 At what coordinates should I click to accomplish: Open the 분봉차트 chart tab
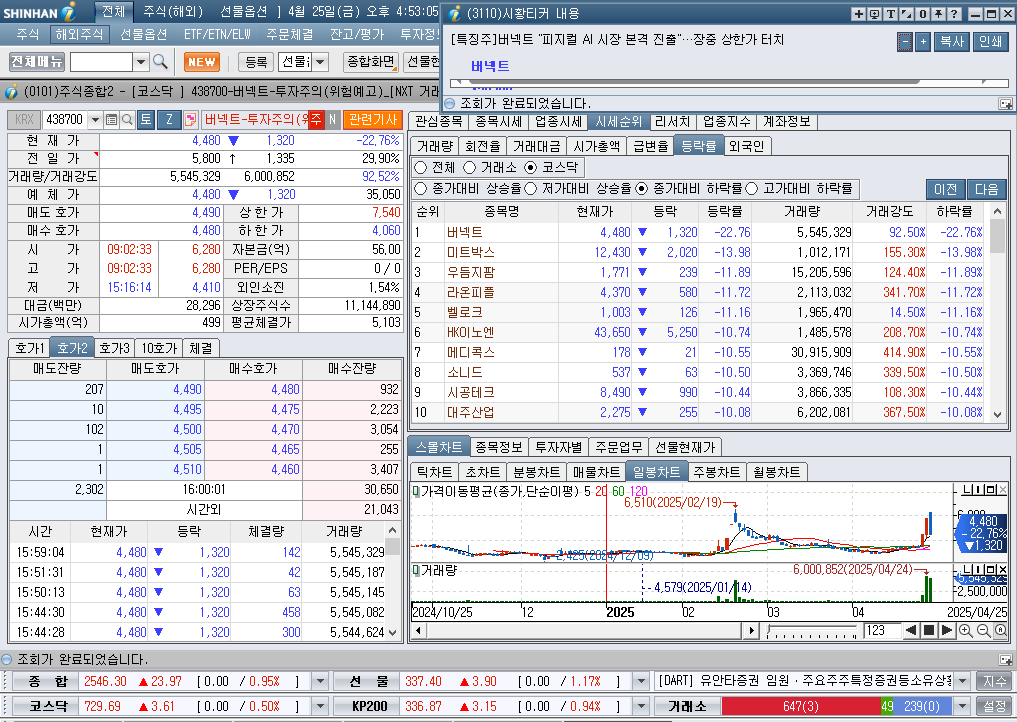pos(536,472)
